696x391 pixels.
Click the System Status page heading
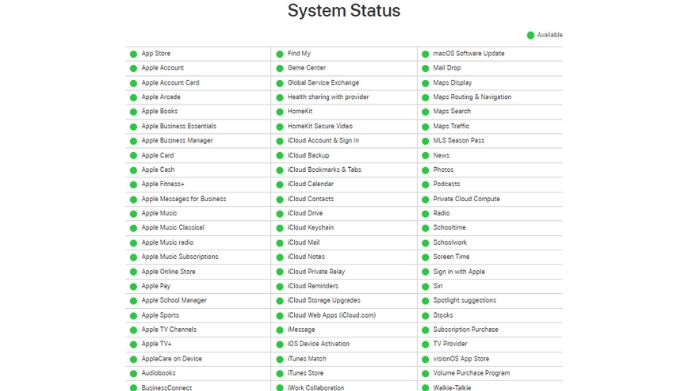click(344, 11)
